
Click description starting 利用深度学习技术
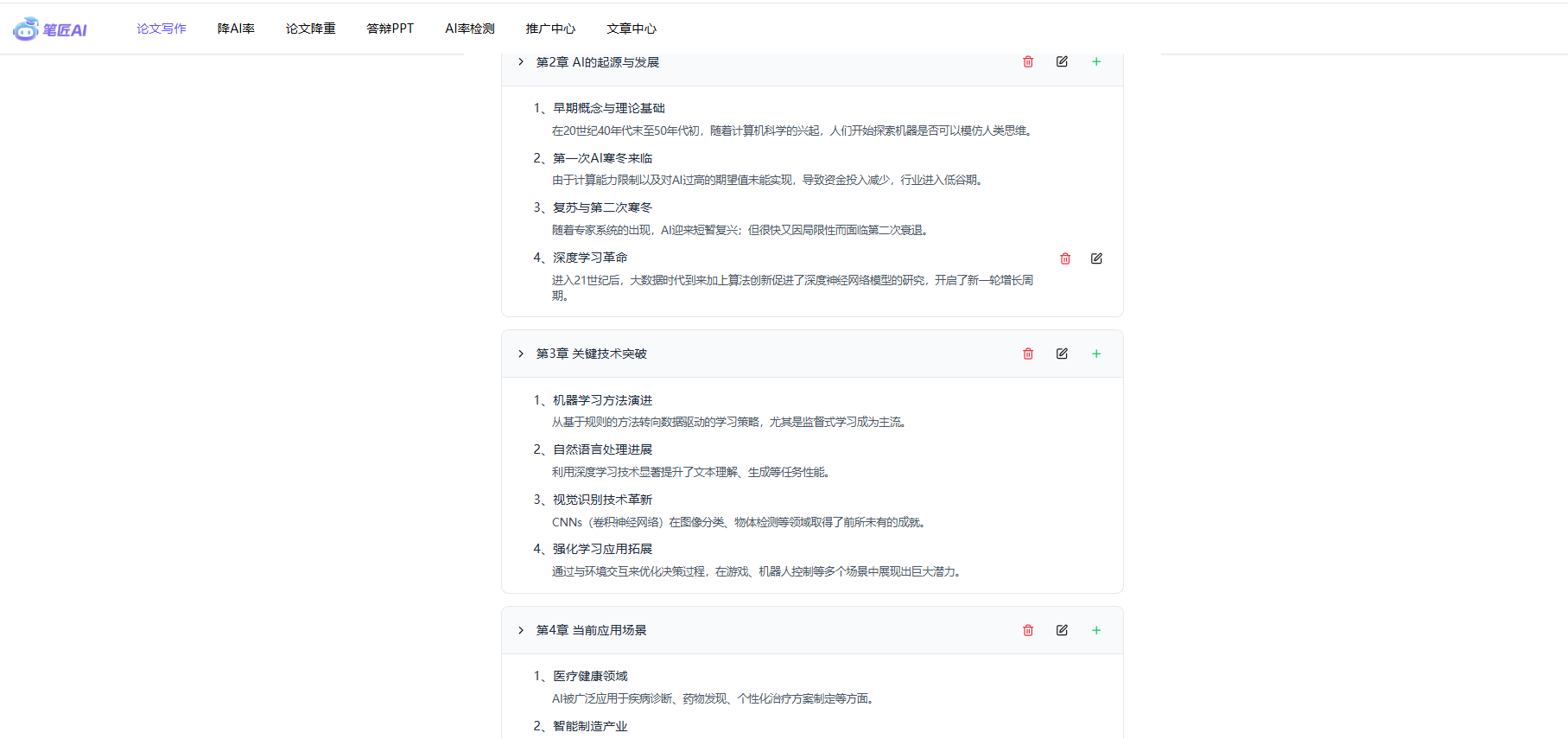tap(692, 472)
